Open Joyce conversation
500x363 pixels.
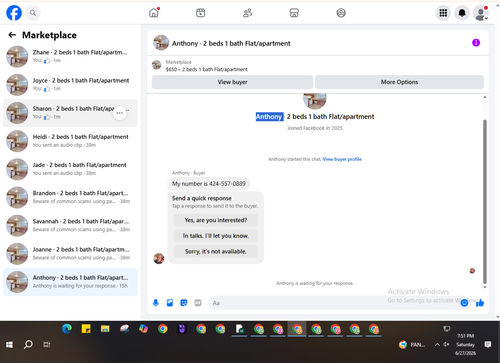pyautogui.click(x=70, y=85)
